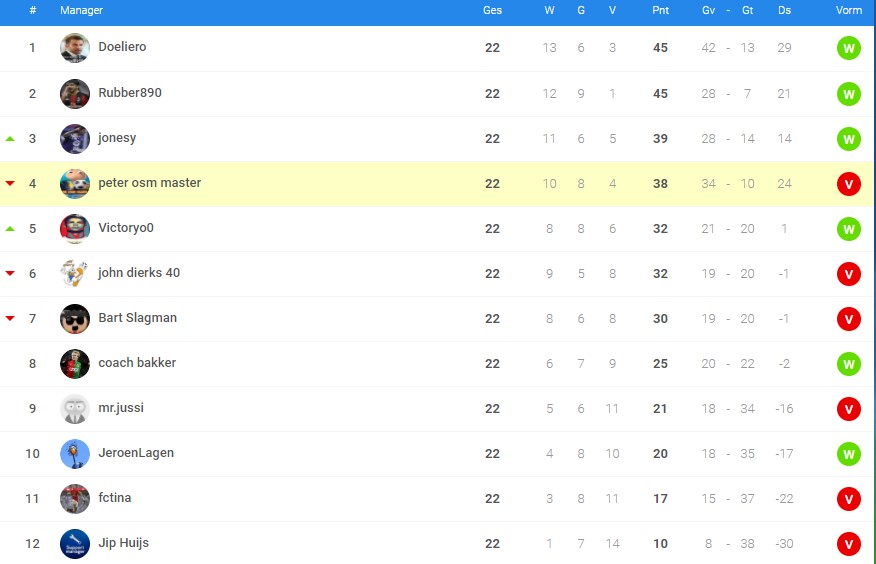Click the red V form badge for Jip Huijs
876x564 pixels.
[849, 544]
